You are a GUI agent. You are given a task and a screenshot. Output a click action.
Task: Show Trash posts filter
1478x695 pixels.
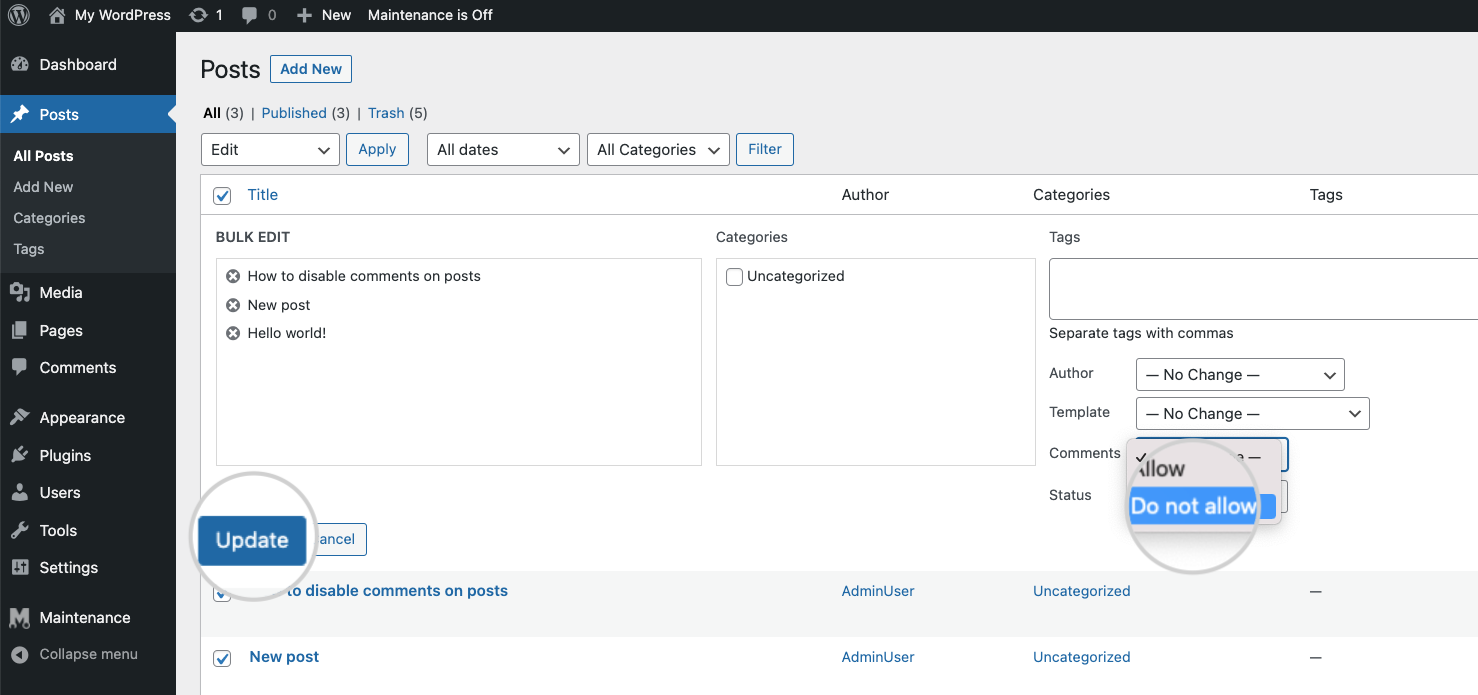coord(386,113)
